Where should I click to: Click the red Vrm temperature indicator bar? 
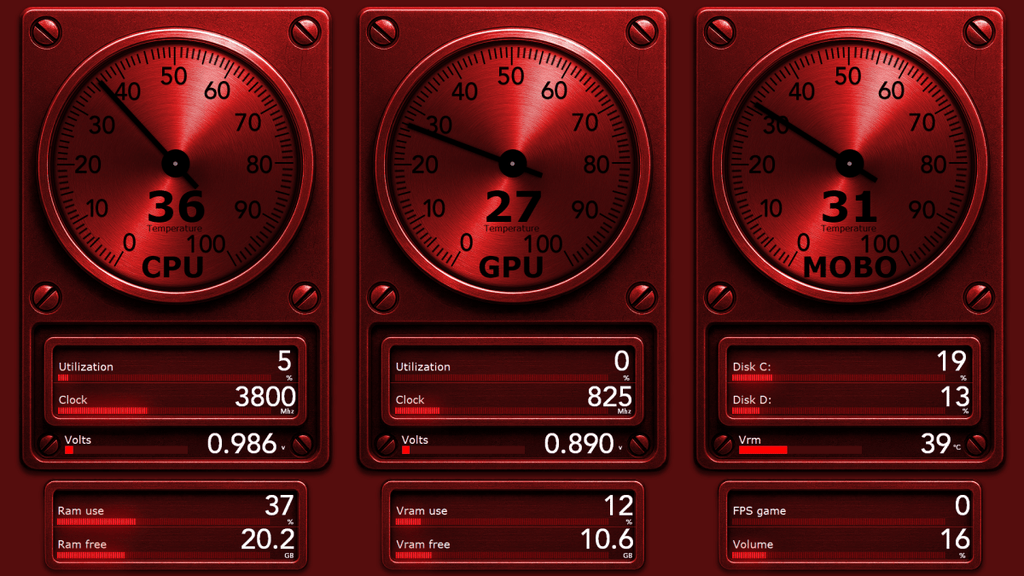coord(762,450)
